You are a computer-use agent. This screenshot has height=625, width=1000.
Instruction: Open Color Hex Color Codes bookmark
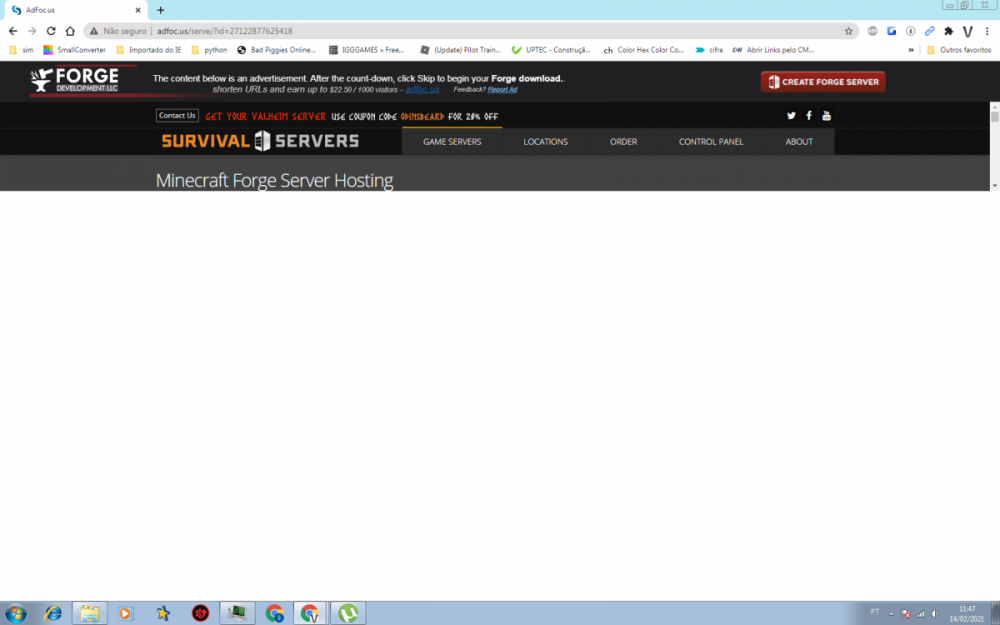coord(644,50)
